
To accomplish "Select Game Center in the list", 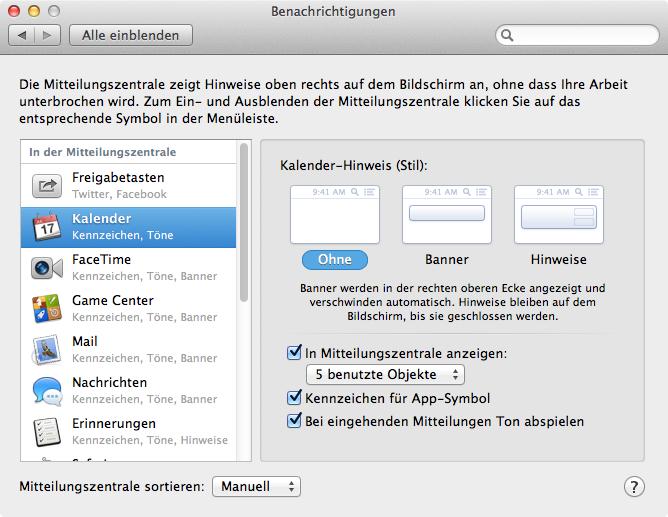I will [128, 308].
